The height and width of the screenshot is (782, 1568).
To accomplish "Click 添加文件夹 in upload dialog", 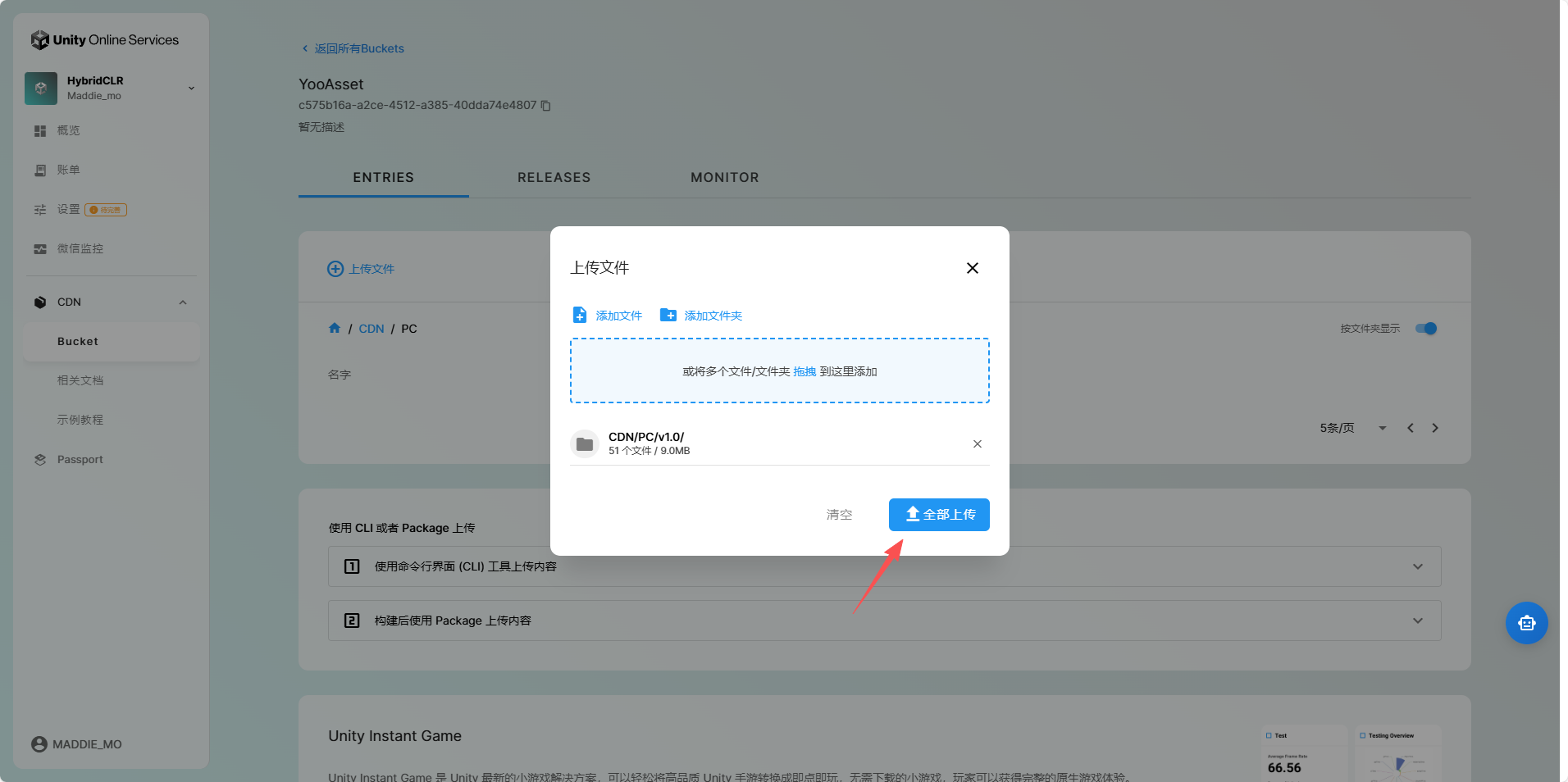I will pyautogui.click(x=701, y=316).
